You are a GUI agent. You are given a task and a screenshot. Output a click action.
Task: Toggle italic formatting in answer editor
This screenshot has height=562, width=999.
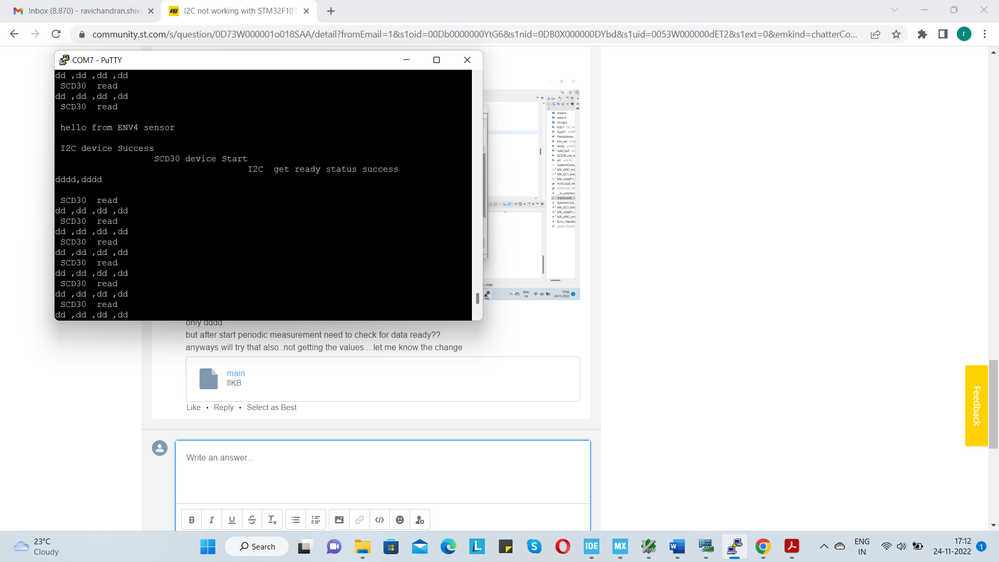(212, 520)
